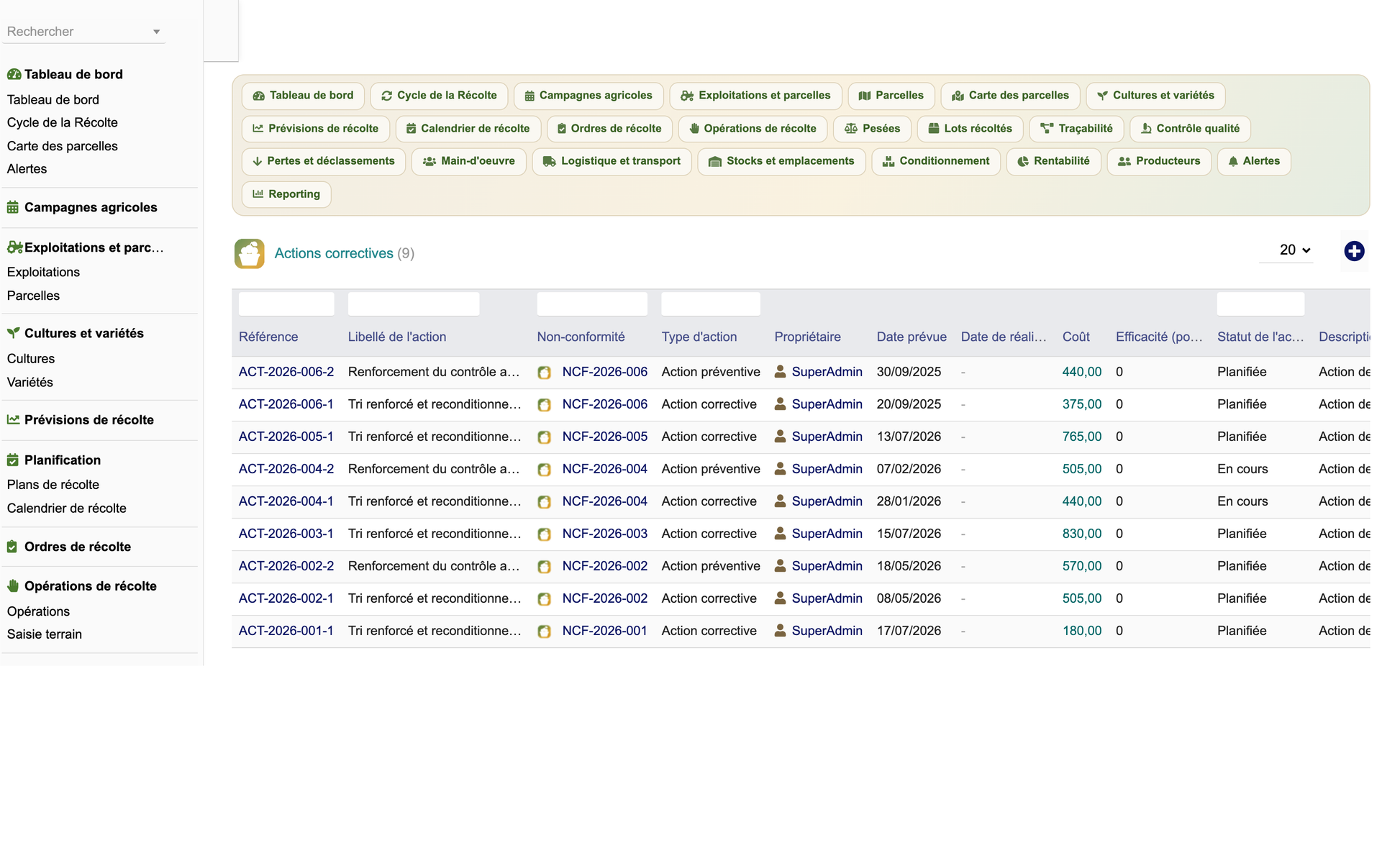
Task: Open Pertes et déclassements pill
Action: [324, 161]
